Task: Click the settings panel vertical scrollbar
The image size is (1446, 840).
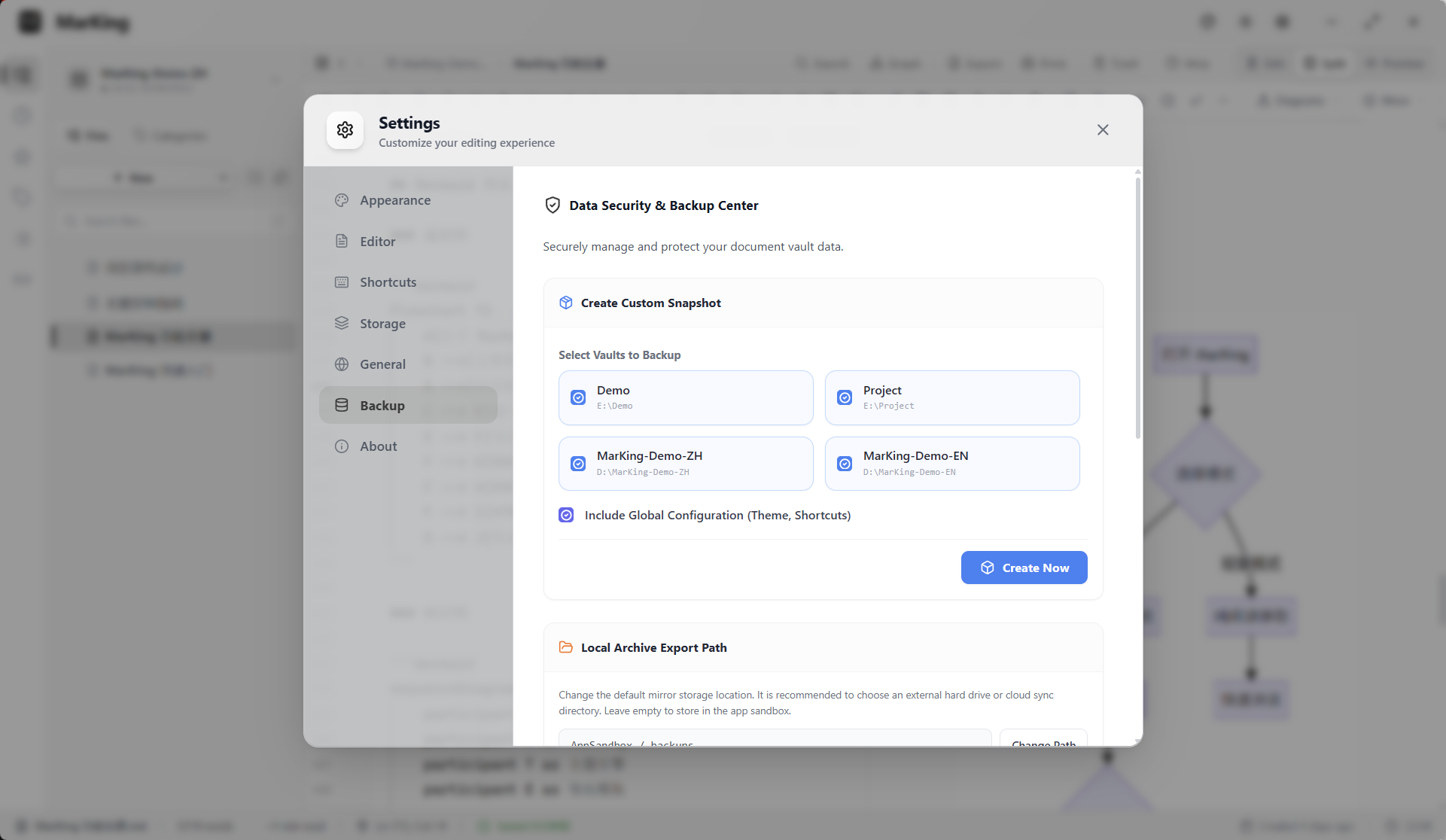Action: pyautogui.click(x=1137, y=309)
